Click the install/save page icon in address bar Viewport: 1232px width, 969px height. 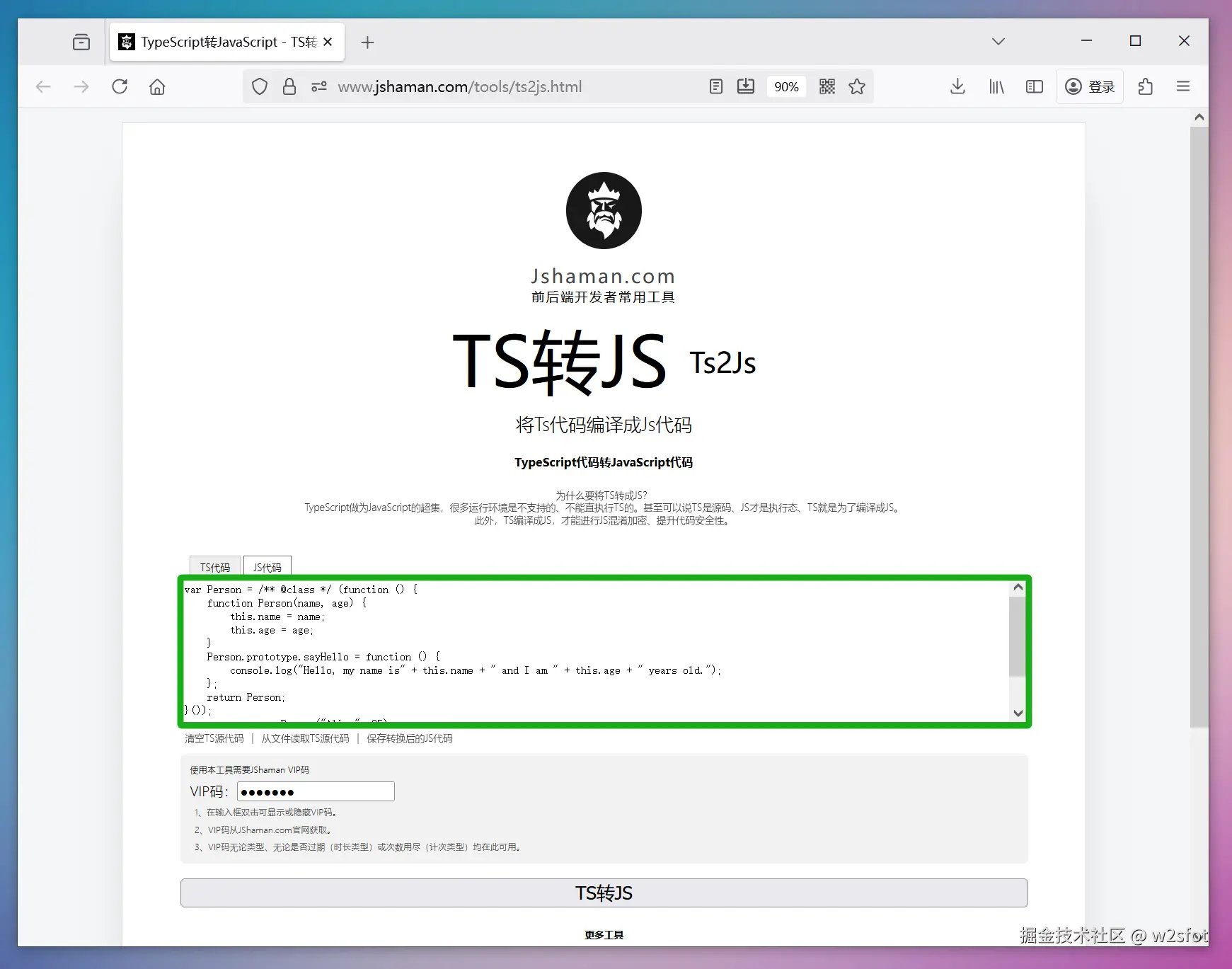click(746, 86)
